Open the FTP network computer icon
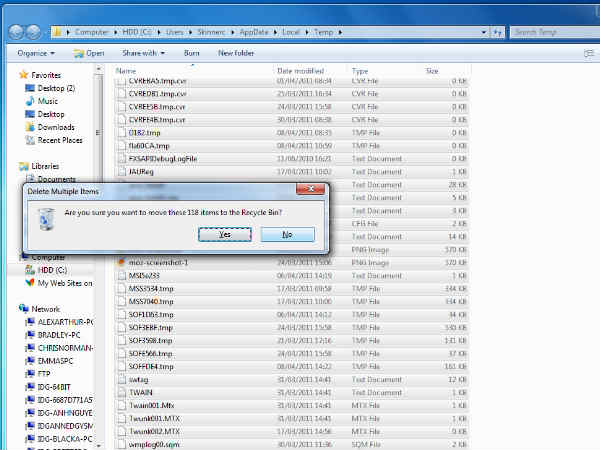Image resolution: width=600 pixels, height=450 pixels. [29, 374]
